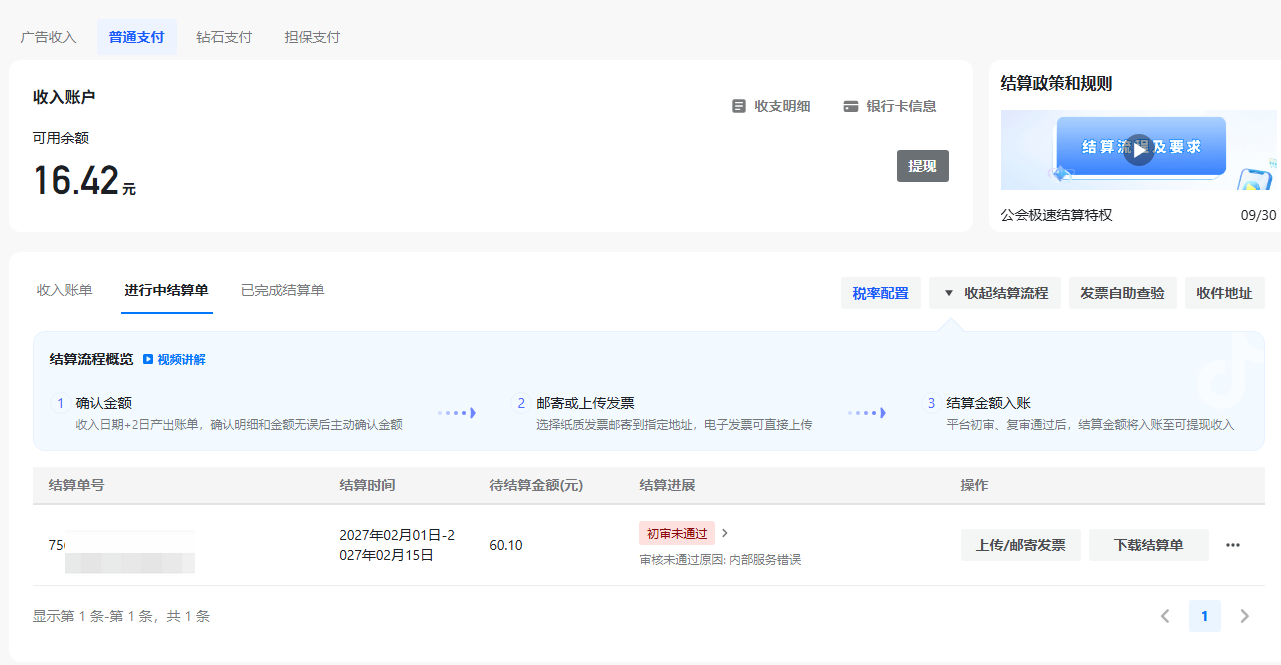Go to next page arrow

click(1245, 616)
